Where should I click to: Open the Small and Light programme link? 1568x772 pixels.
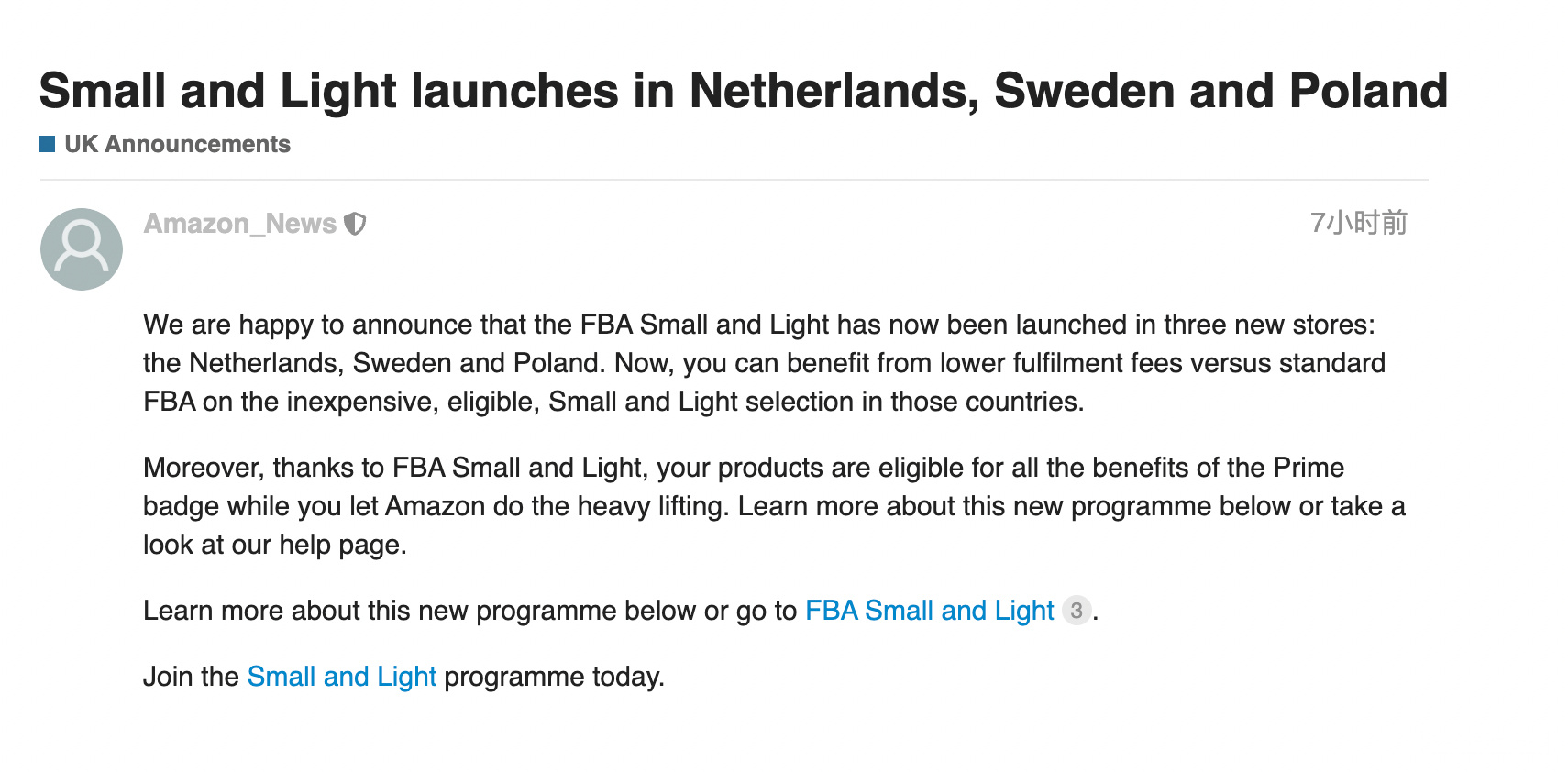coord(342,677)
